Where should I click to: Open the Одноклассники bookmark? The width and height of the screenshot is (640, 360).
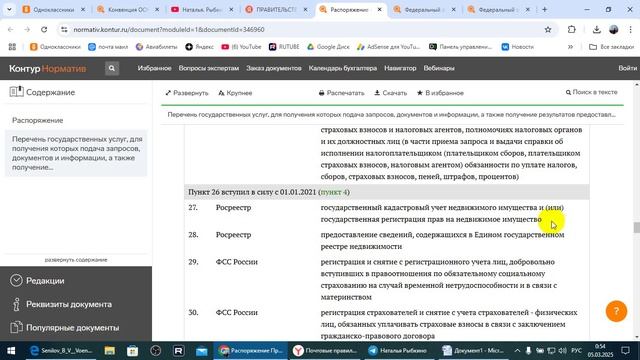coord(55,47)
